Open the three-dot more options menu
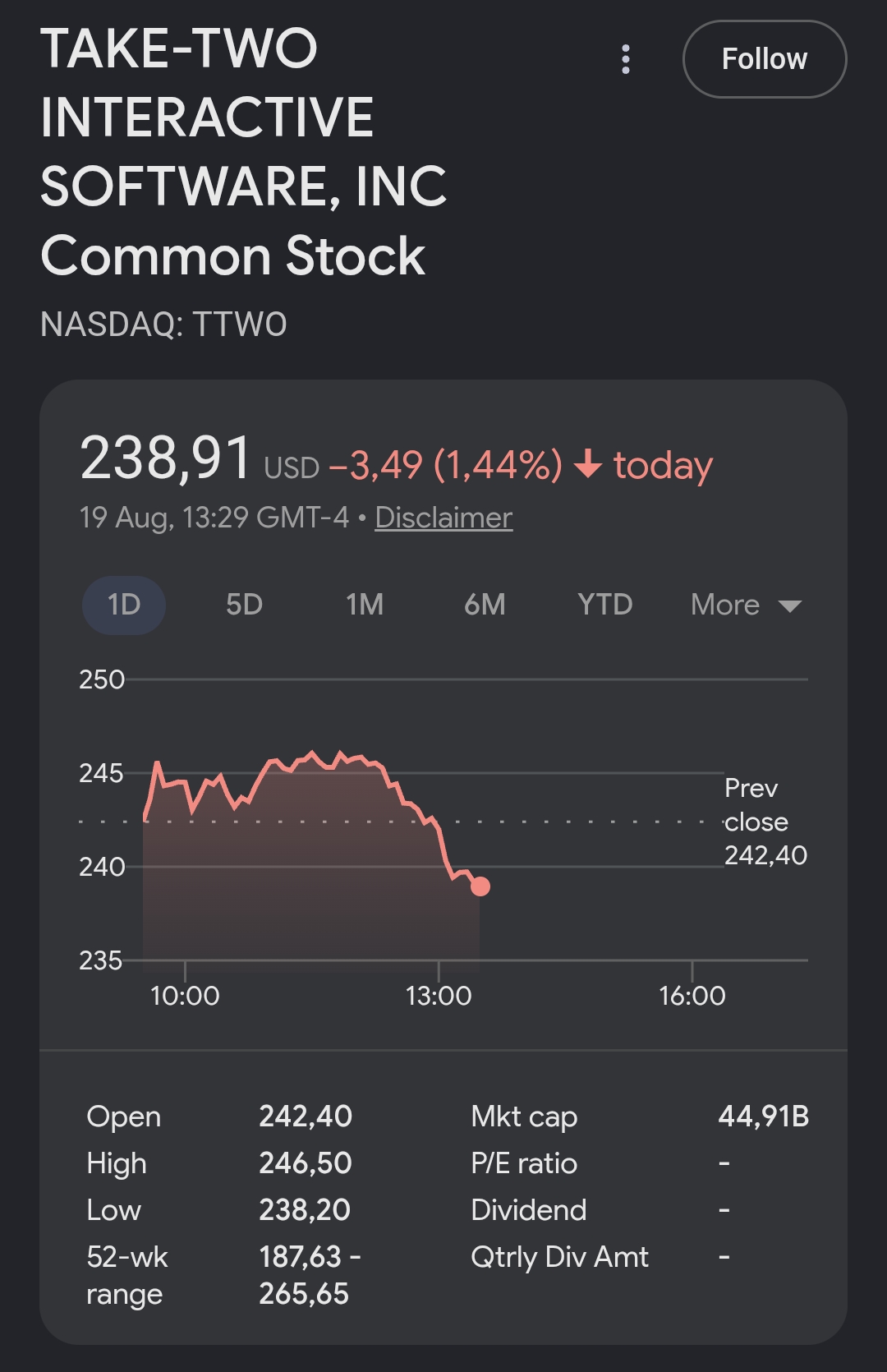 pos(626,59)
